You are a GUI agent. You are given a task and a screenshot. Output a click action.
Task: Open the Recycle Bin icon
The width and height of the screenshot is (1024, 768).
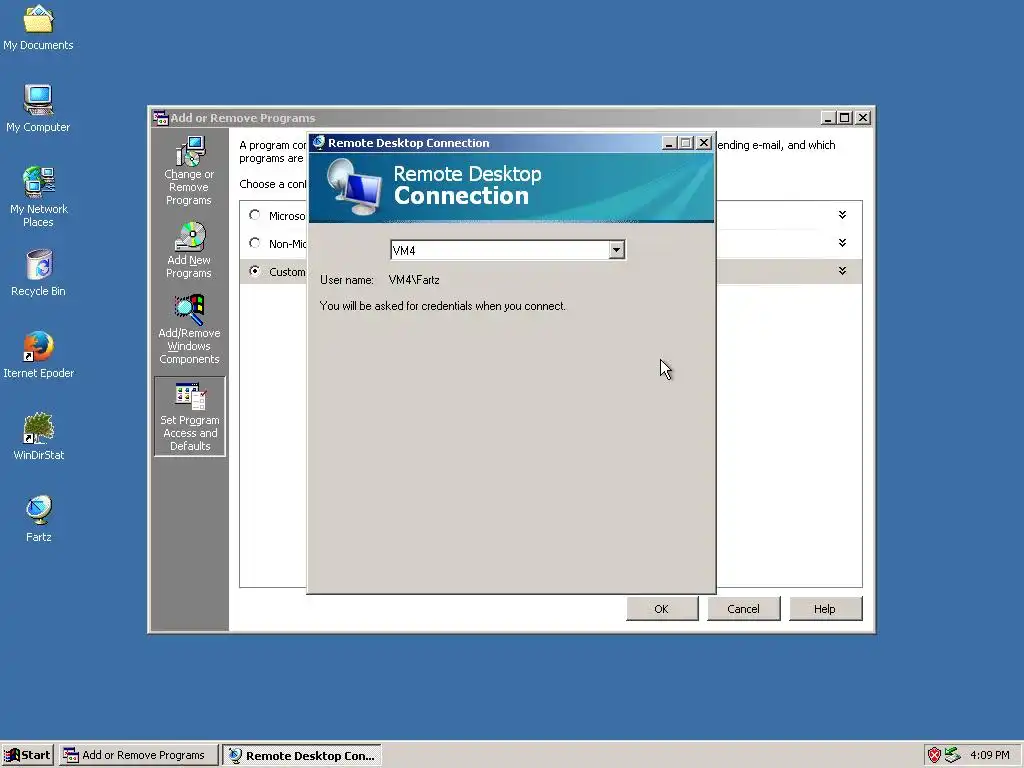click(x=39, y=272)
